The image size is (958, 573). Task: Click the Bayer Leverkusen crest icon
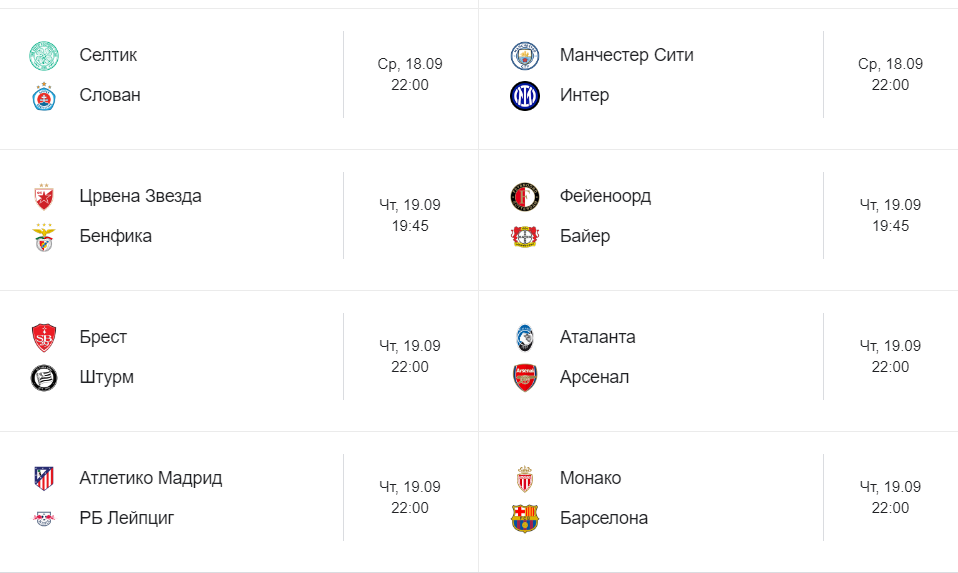[x=525, y=237]
